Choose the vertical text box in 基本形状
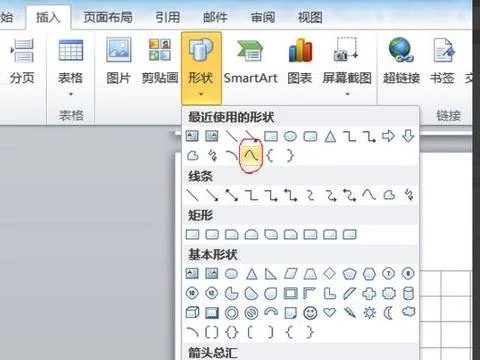Screen dimensions: 480x360 pos(212,274)
